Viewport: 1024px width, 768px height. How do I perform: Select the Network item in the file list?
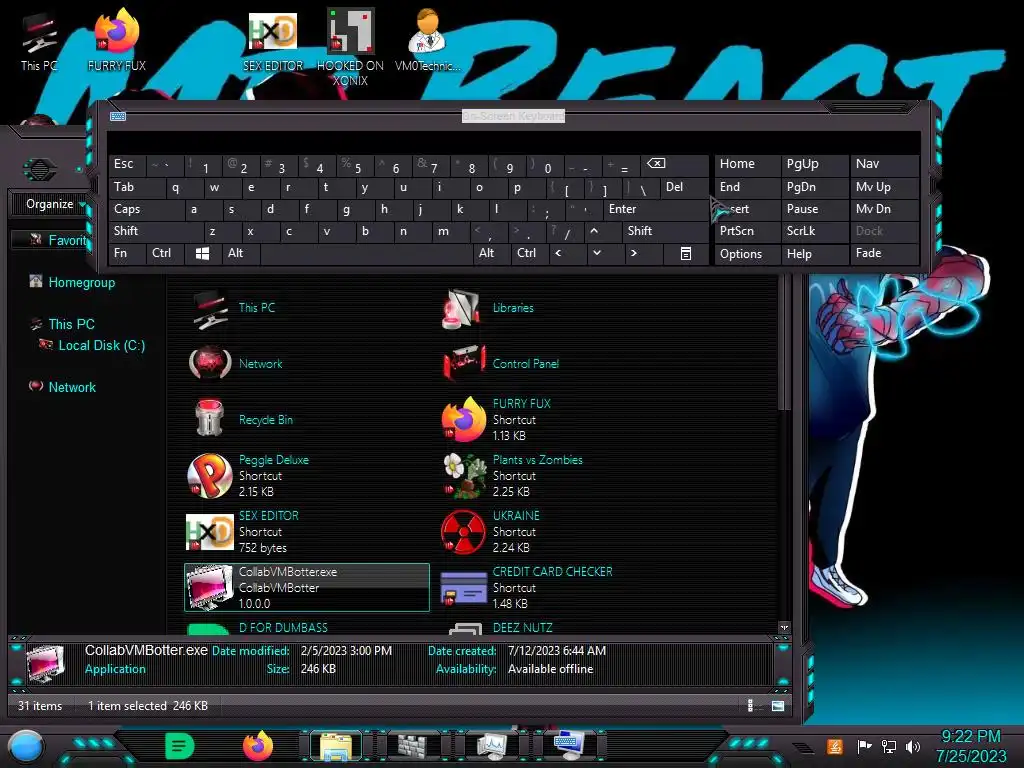coord(236,364)
